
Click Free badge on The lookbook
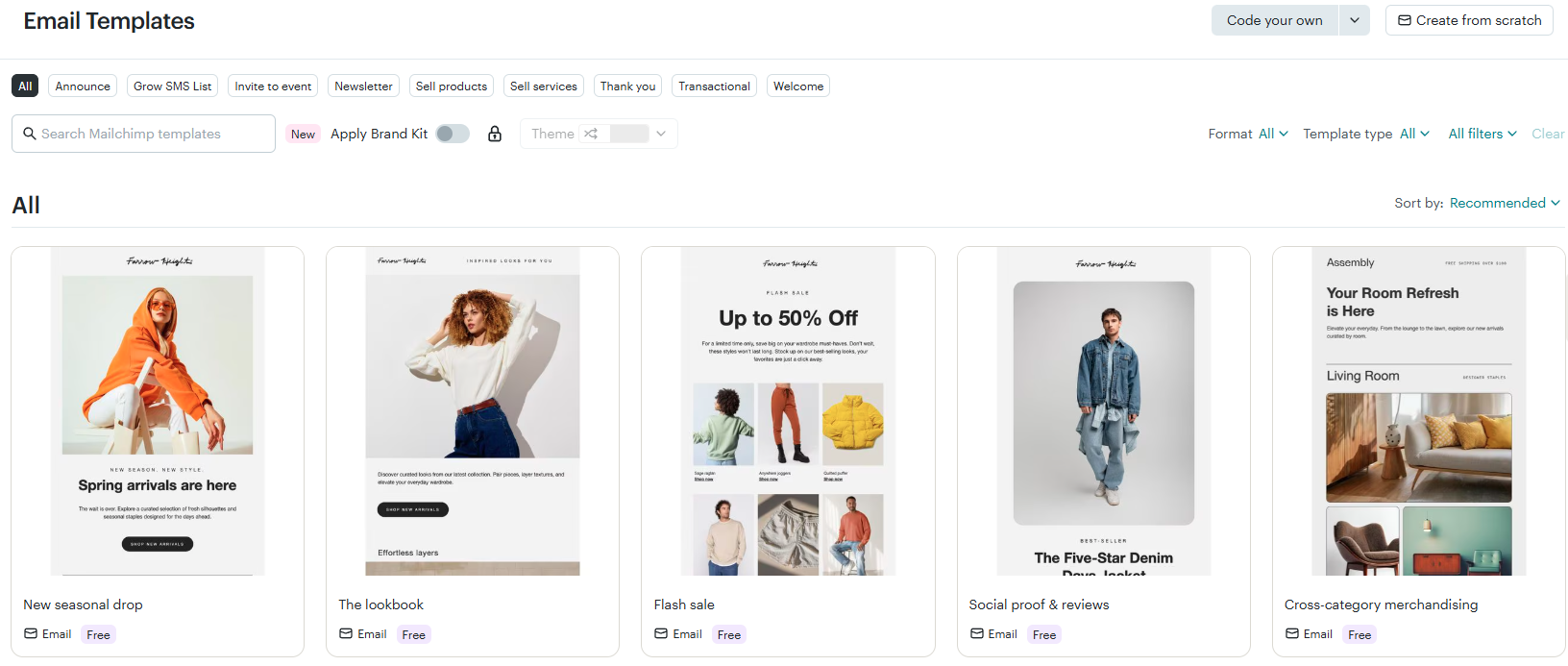tap(414, 634)
